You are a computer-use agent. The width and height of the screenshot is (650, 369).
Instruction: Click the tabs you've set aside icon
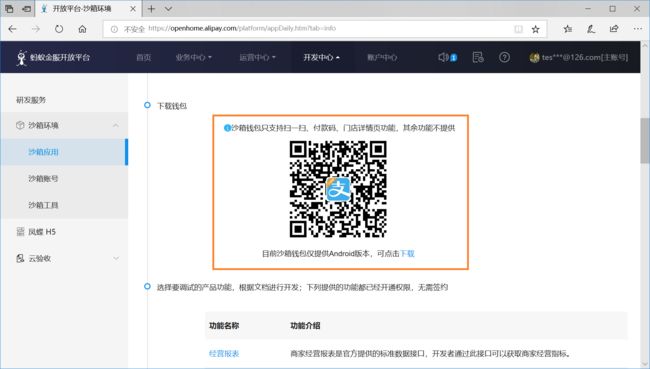coord(9,9)
